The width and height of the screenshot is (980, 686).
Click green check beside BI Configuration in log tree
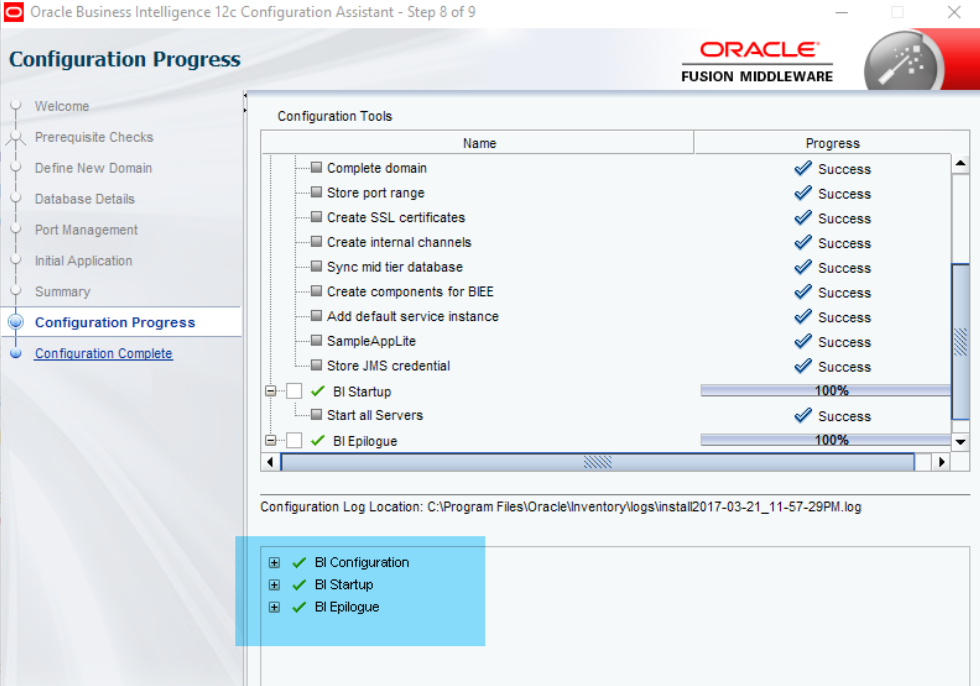point(299,562)
